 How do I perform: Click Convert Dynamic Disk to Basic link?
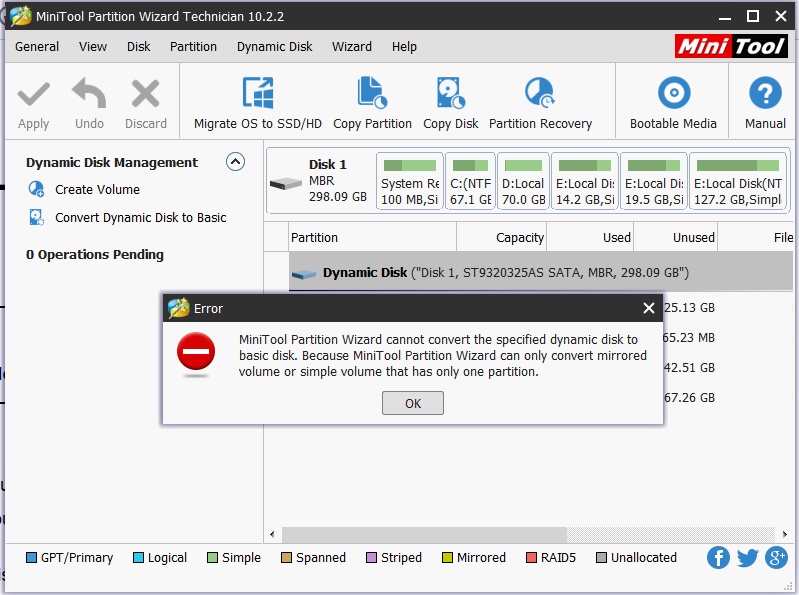[141, 218]
